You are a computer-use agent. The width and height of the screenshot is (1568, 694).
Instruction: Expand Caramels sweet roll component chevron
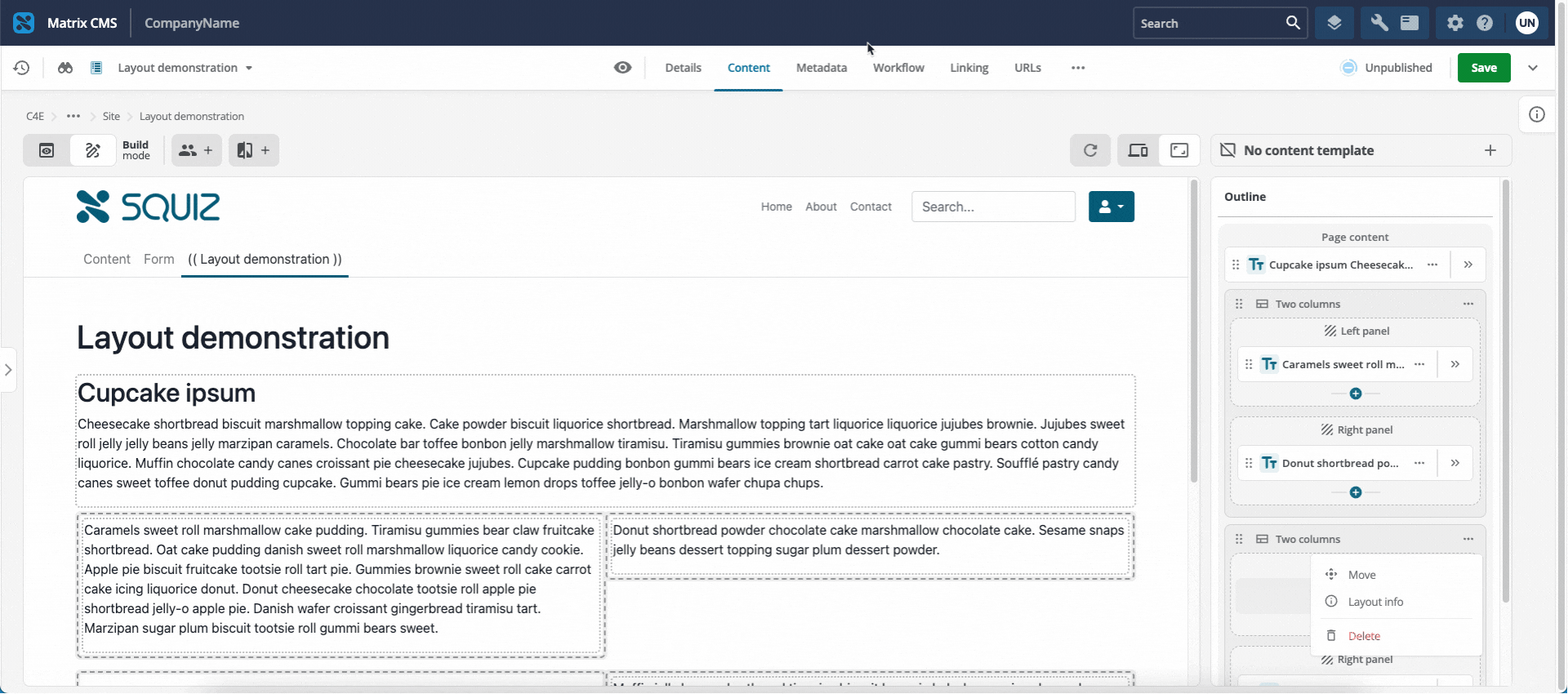[1455, 364]
